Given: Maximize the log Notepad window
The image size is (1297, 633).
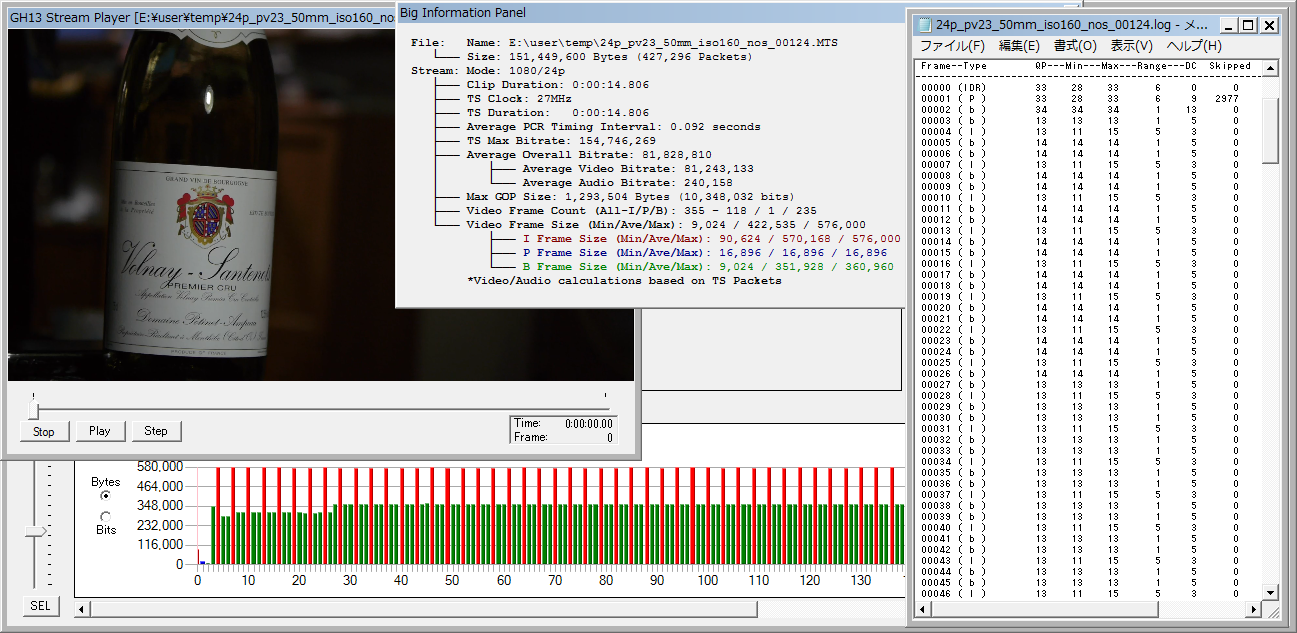Looking at the screenshot, I should point(1249,25).
